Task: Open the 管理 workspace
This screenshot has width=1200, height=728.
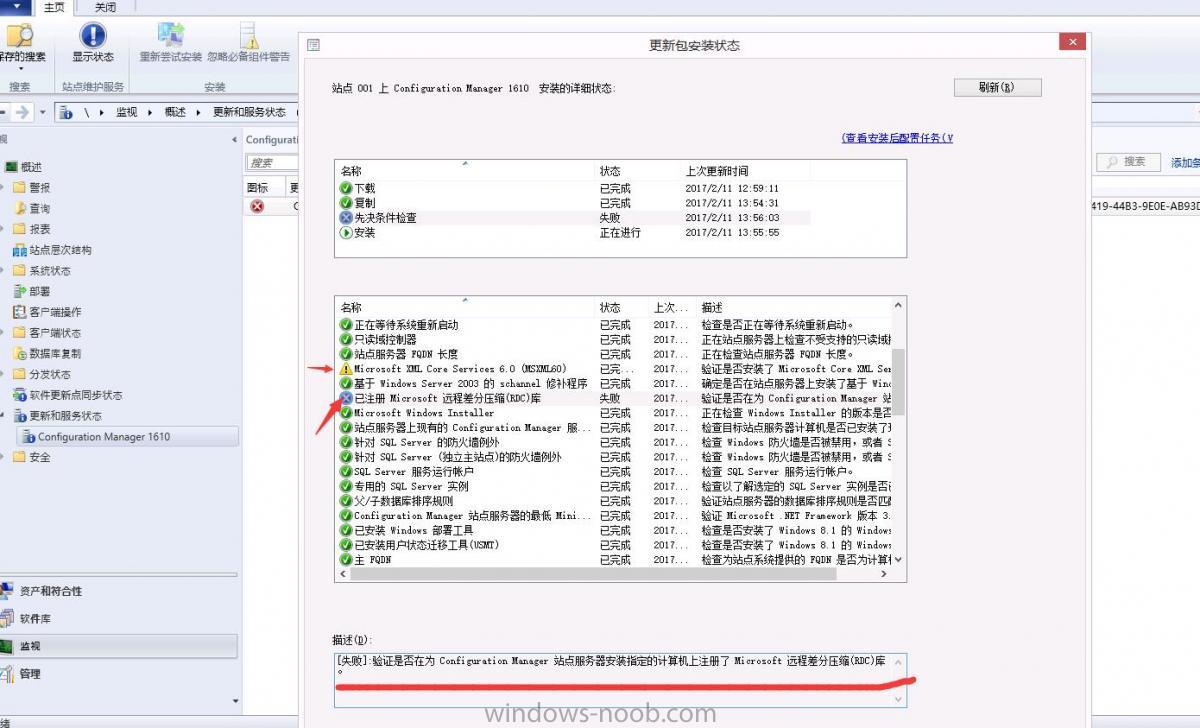Action: click(119, 674)
